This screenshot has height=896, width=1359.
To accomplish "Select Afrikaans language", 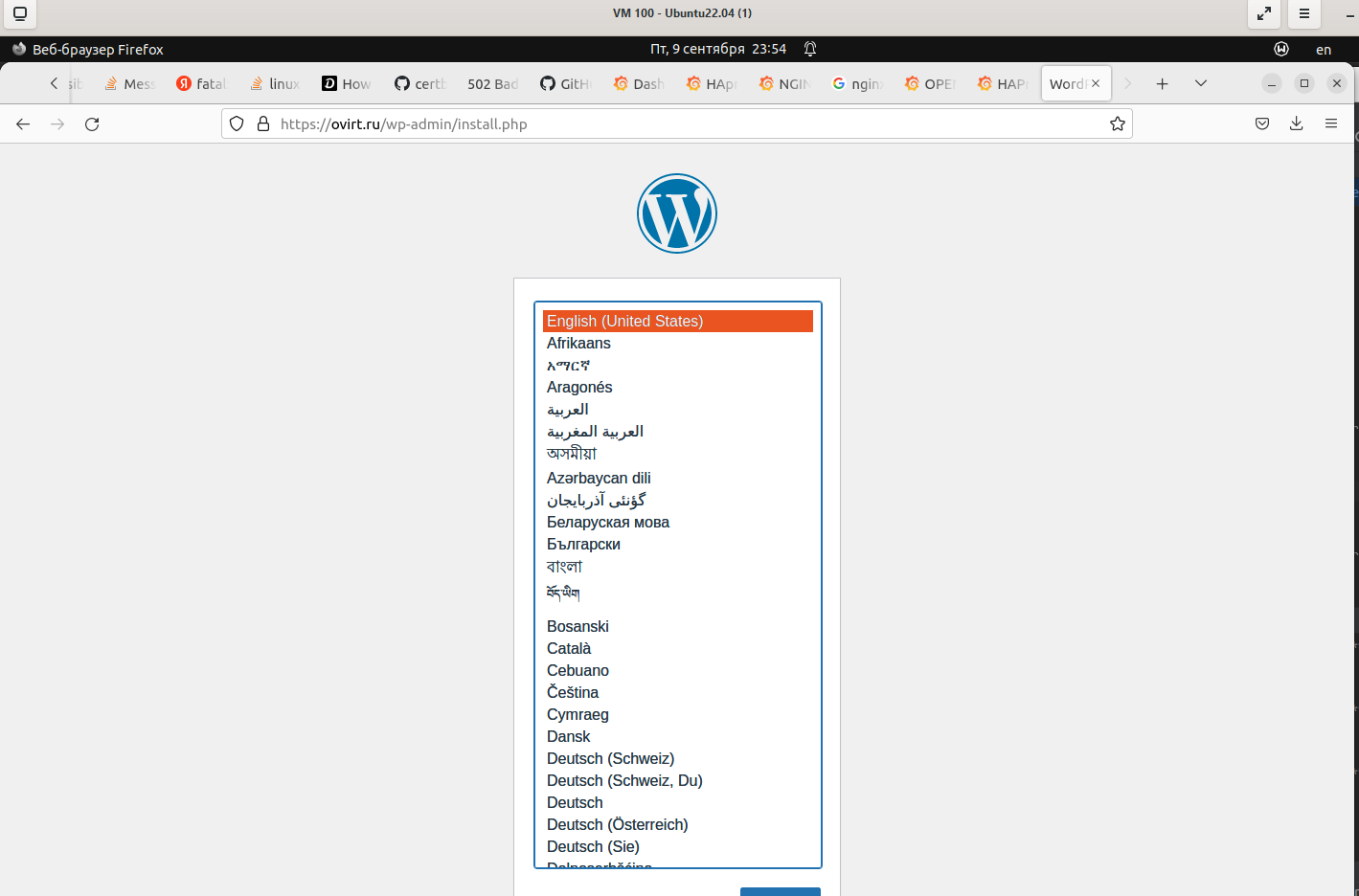I will pyautogui.click(x=678, y=343).
